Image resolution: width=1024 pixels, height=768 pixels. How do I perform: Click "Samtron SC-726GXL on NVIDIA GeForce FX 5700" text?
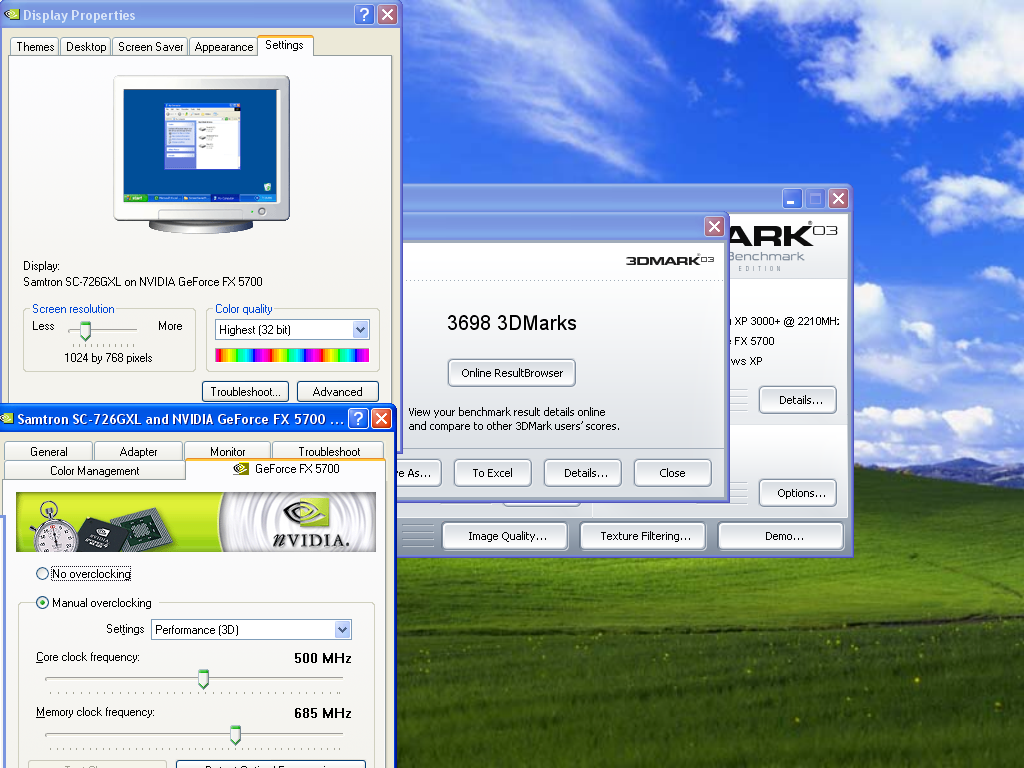(142, 281)
